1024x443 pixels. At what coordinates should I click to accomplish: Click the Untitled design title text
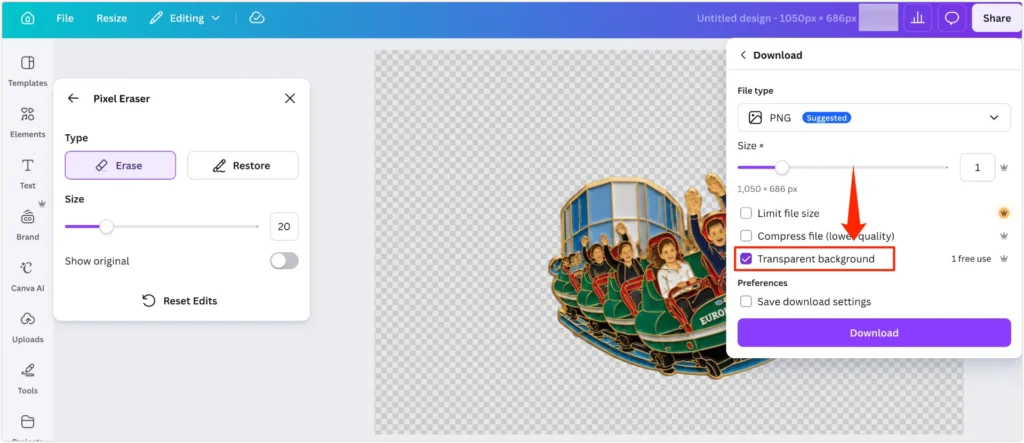[776, 18]
